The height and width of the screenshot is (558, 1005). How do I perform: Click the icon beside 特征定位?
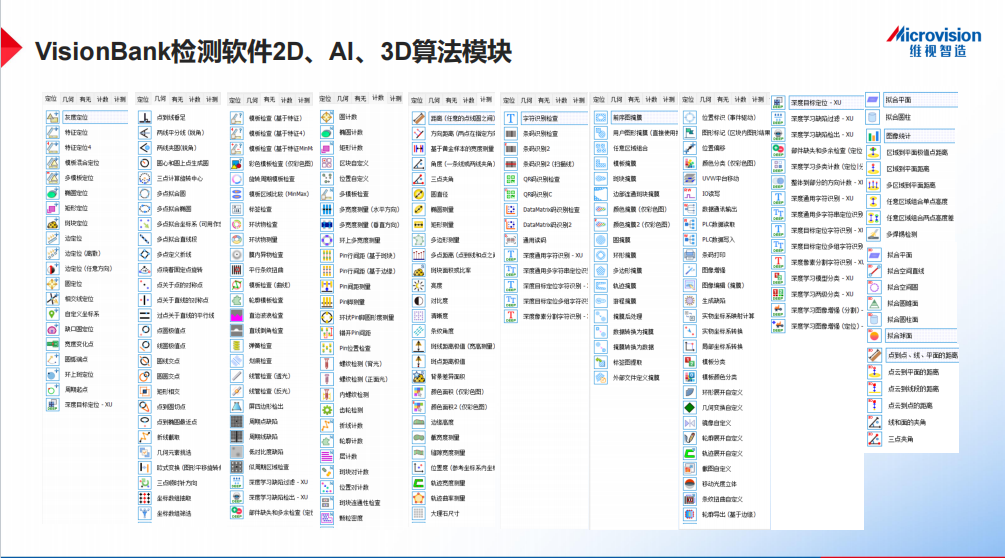coord(53,133)
